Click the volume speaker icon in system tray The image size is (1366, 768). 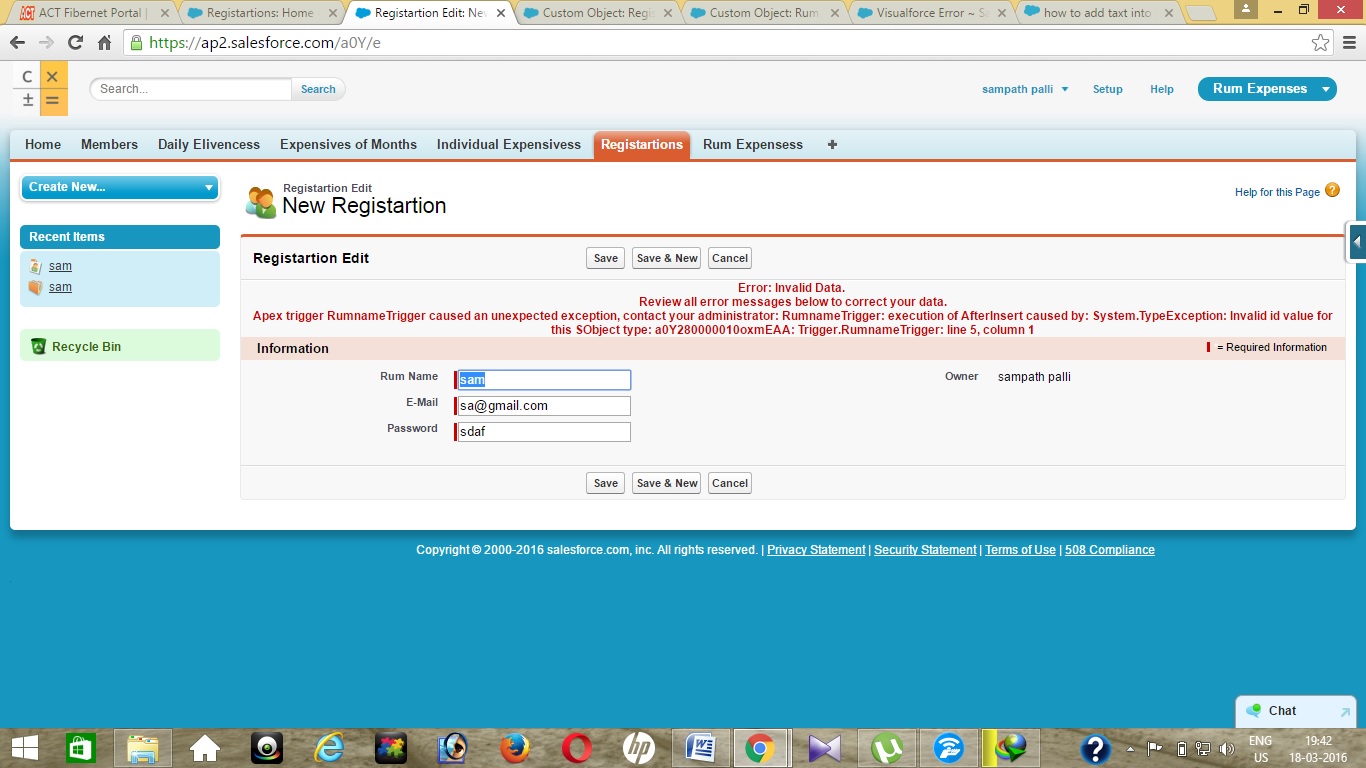point(1227,748)
